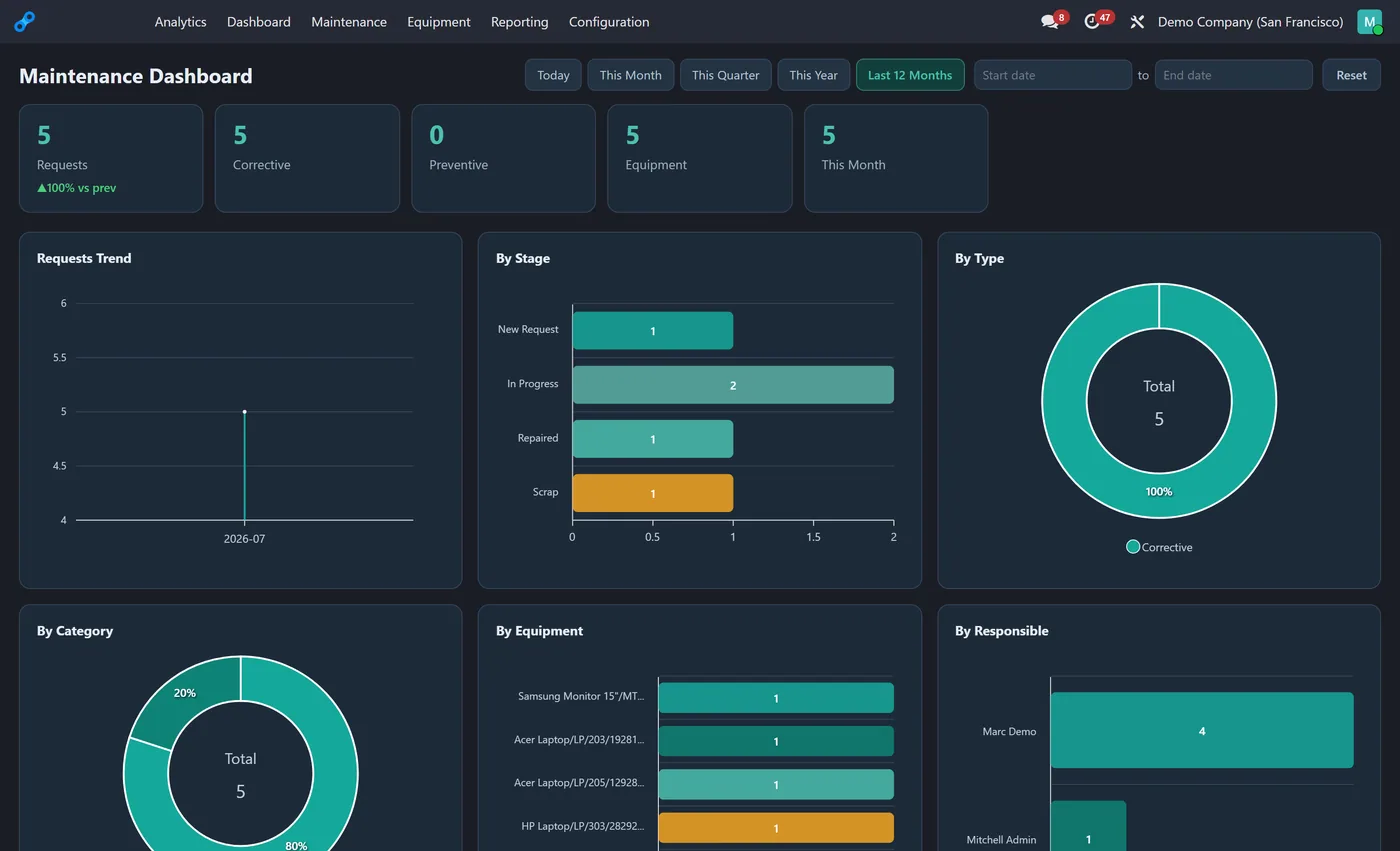
Task: Click the Repaired stage bar
Action: 652,439
